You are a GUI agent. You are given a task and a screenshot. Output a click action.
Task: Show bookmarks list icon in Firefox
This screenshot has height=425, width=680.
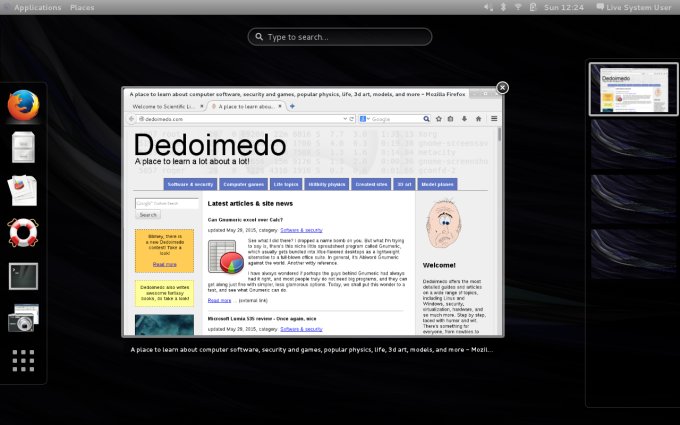[x=451, y=119]
